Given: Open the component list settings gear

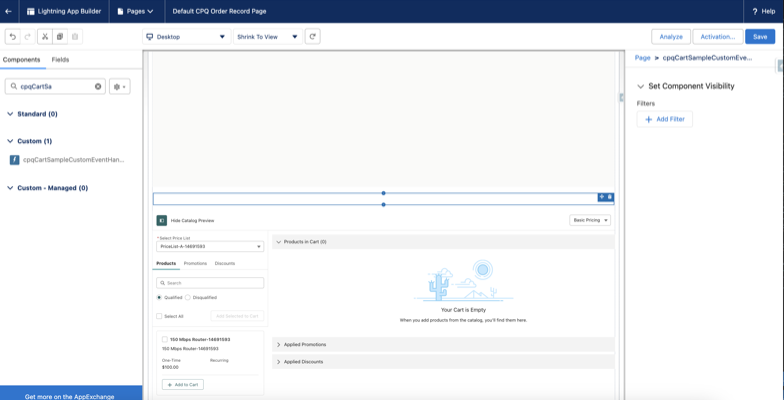Looking at the screenshot, I should point(120,86).
